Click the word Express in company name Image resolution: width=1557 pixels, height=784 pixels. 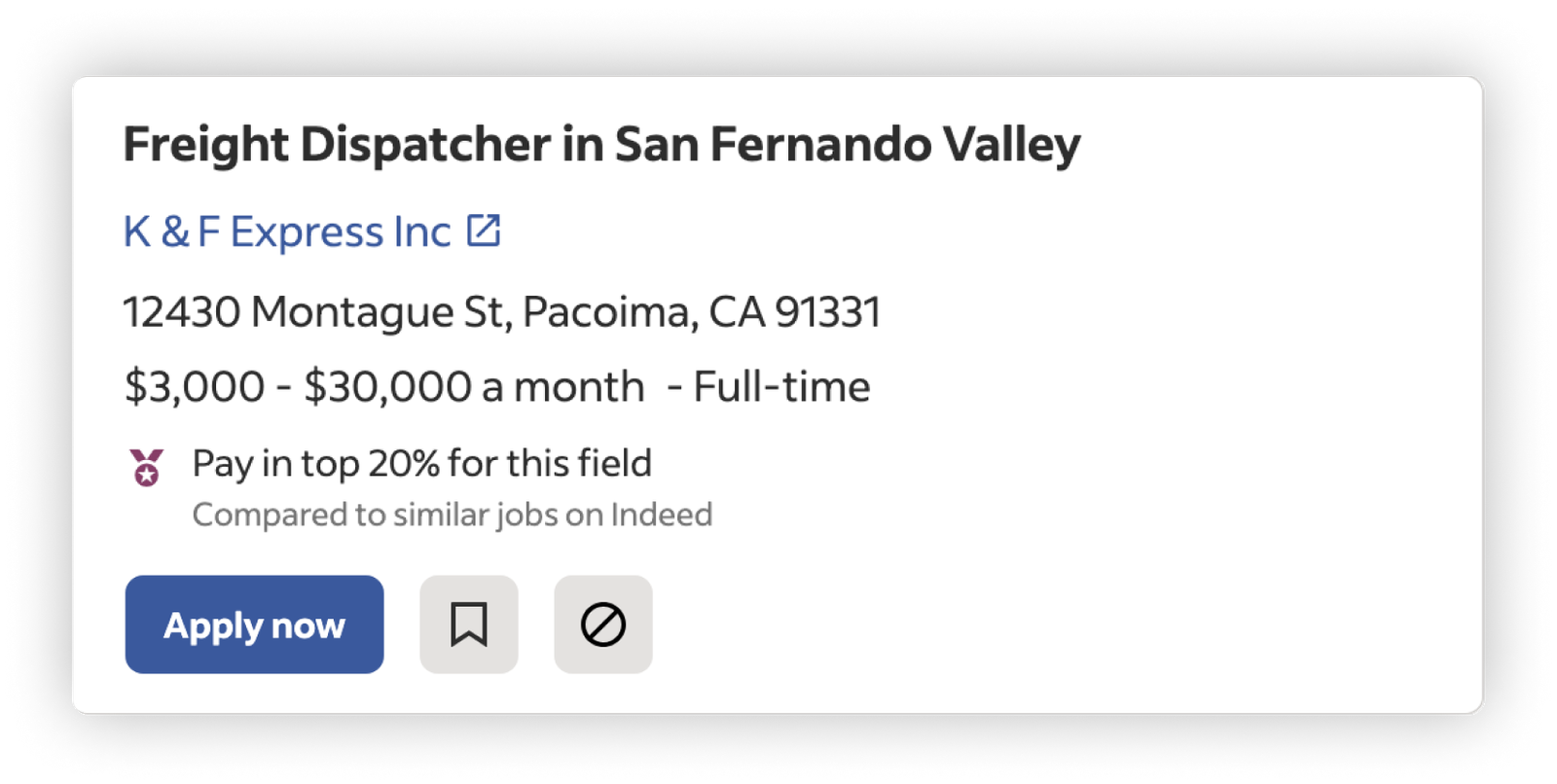(307, 232)
